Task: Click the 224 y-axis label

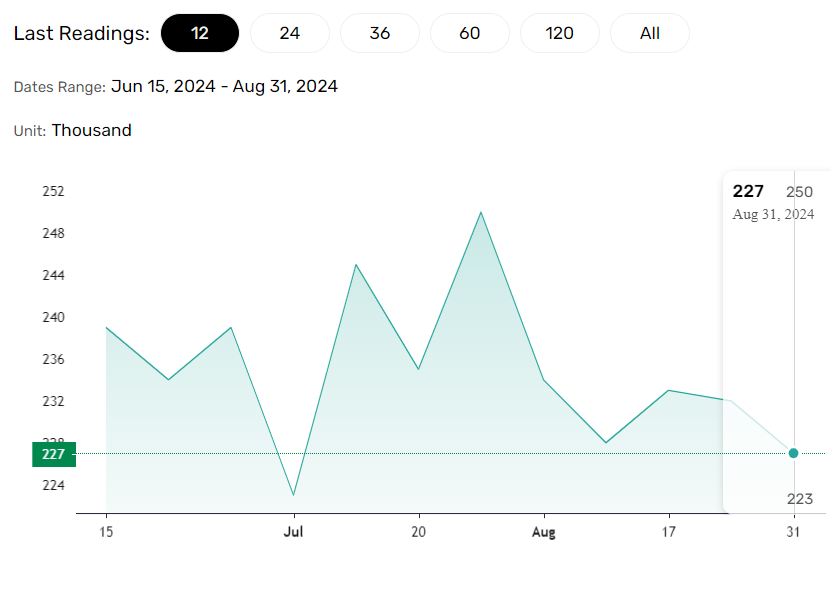Action: [54, 485]
